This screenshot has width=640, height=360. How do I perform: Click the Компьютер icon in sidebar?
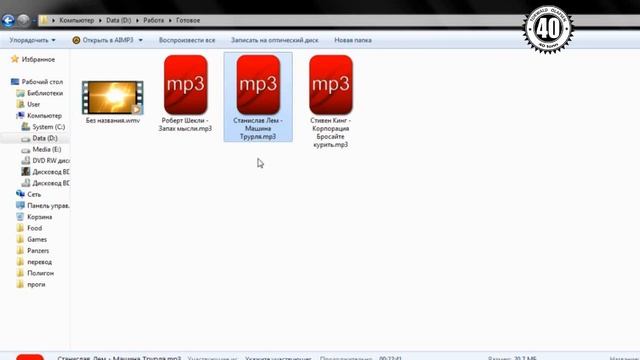20,116
